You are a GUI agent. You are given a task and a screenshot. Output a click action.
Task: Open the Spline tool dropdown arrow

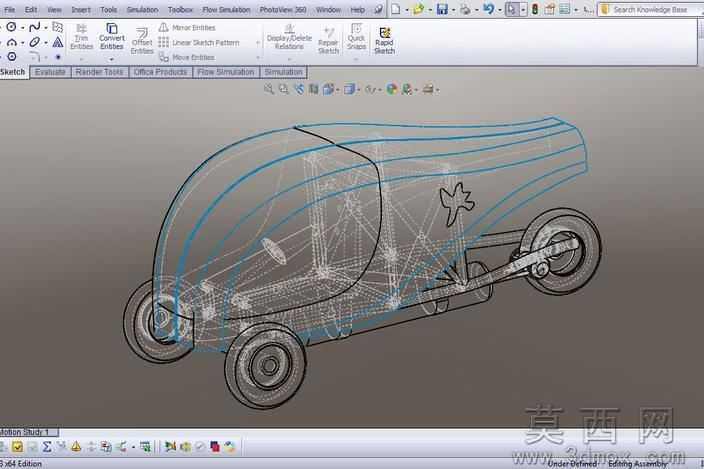click(46, 28)
